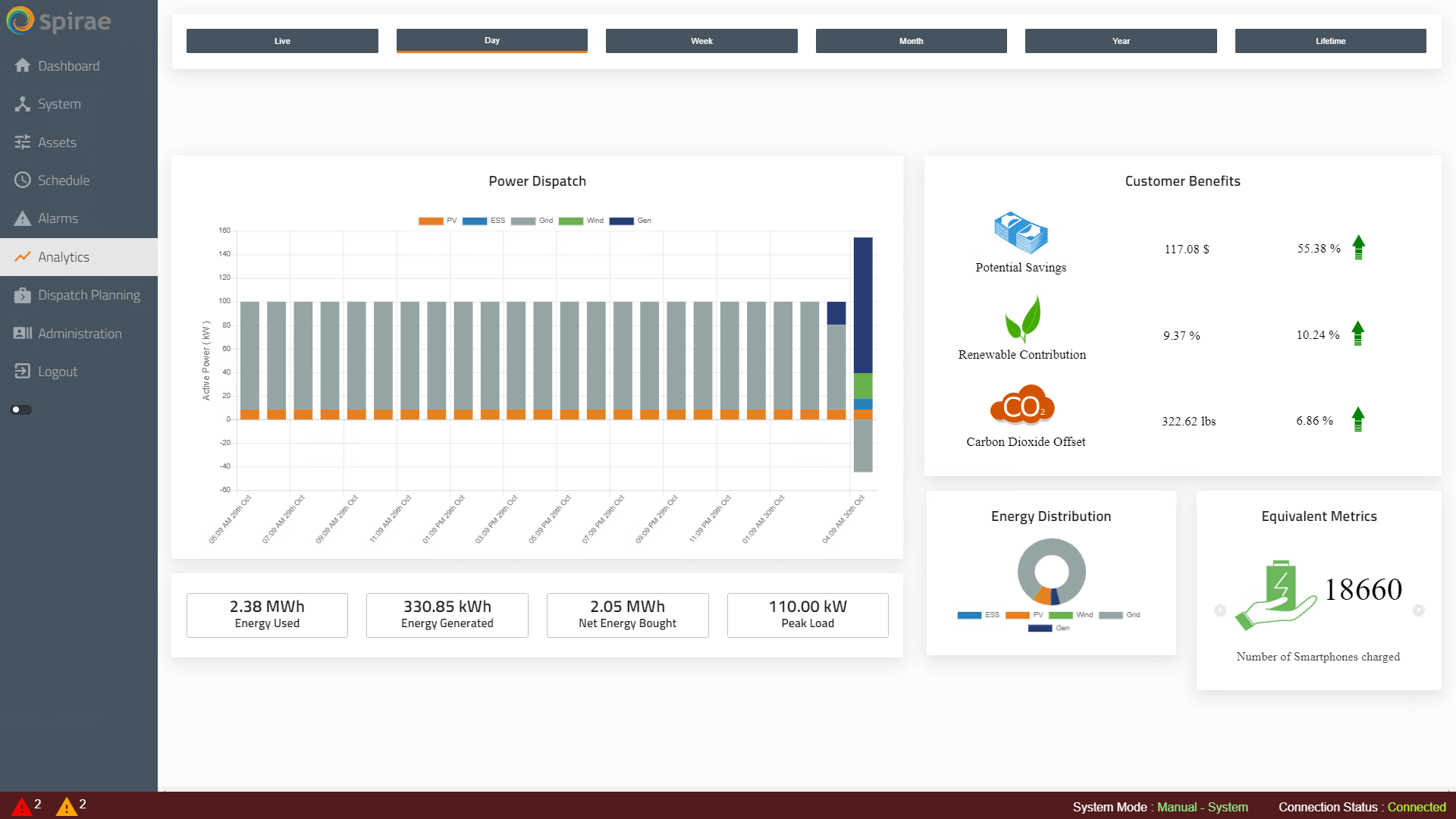Click the Schedule clock icon

pos(23,180)
